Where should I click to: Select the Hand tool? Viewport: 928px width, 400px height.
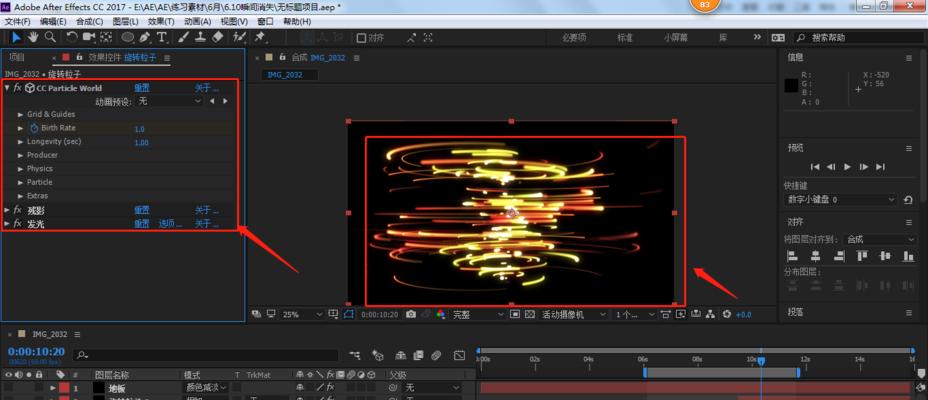33,37
